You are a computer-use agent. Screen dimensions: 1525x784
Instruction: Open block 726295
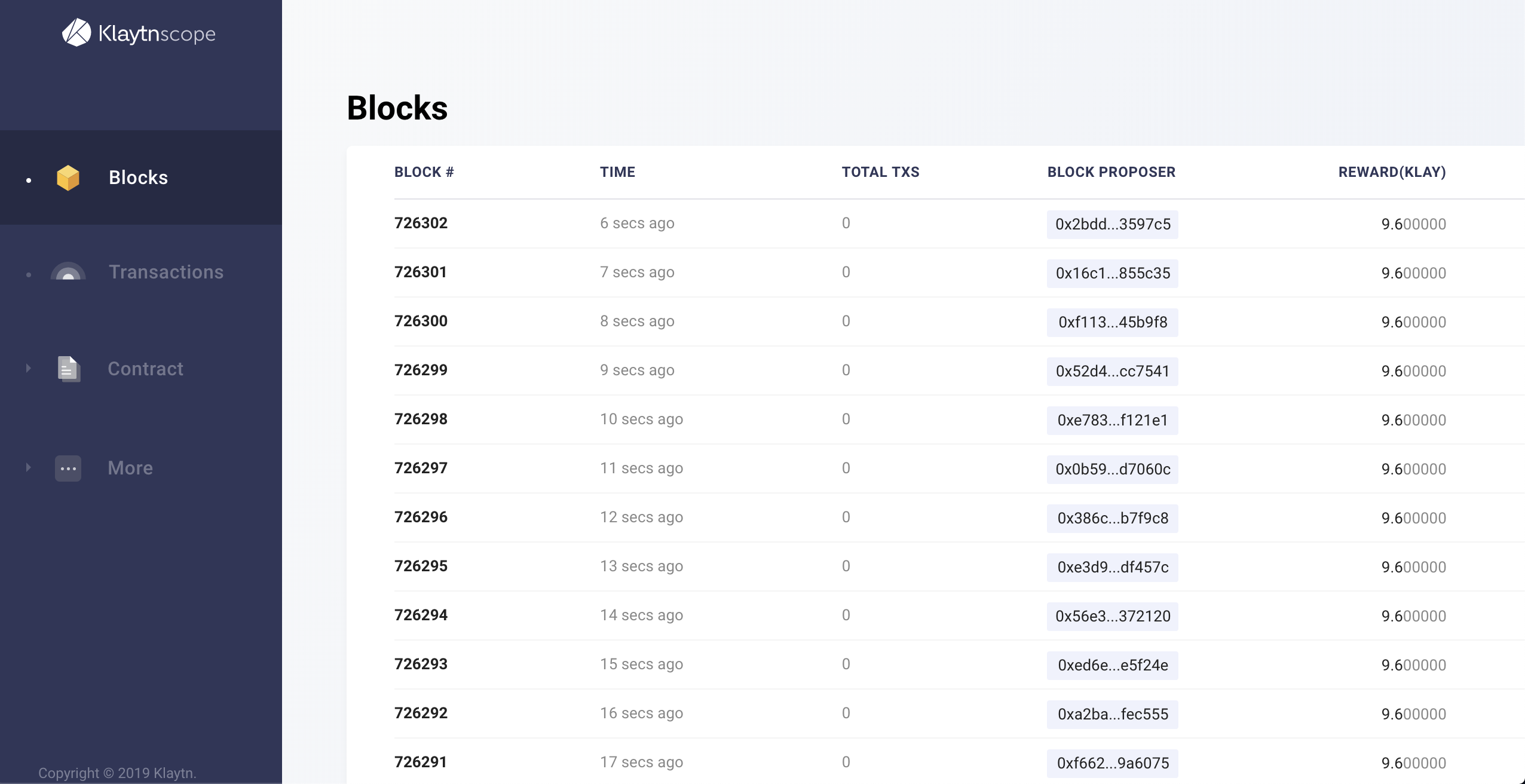click(421, 566)
